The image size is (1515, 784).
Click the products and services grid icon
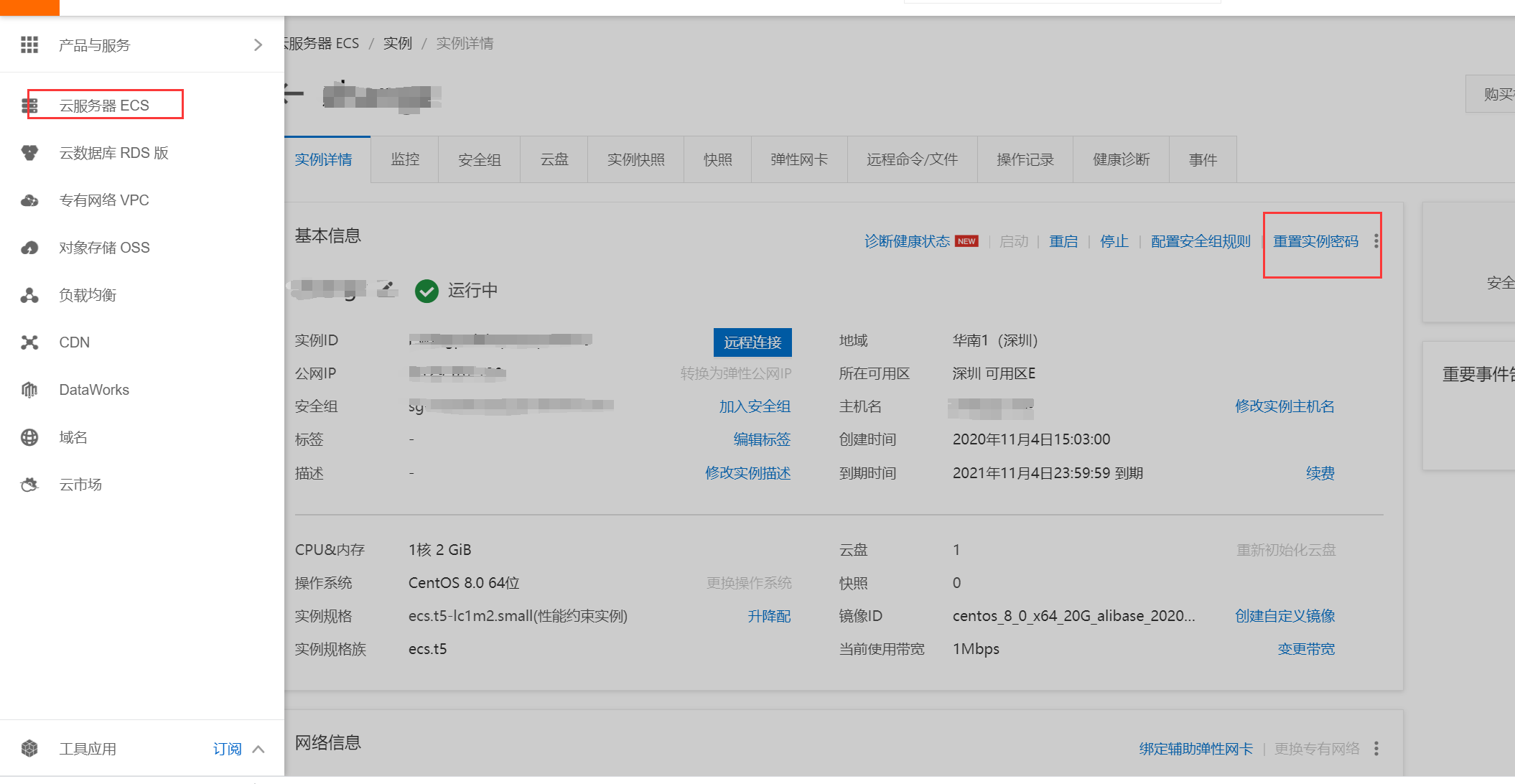29,45
